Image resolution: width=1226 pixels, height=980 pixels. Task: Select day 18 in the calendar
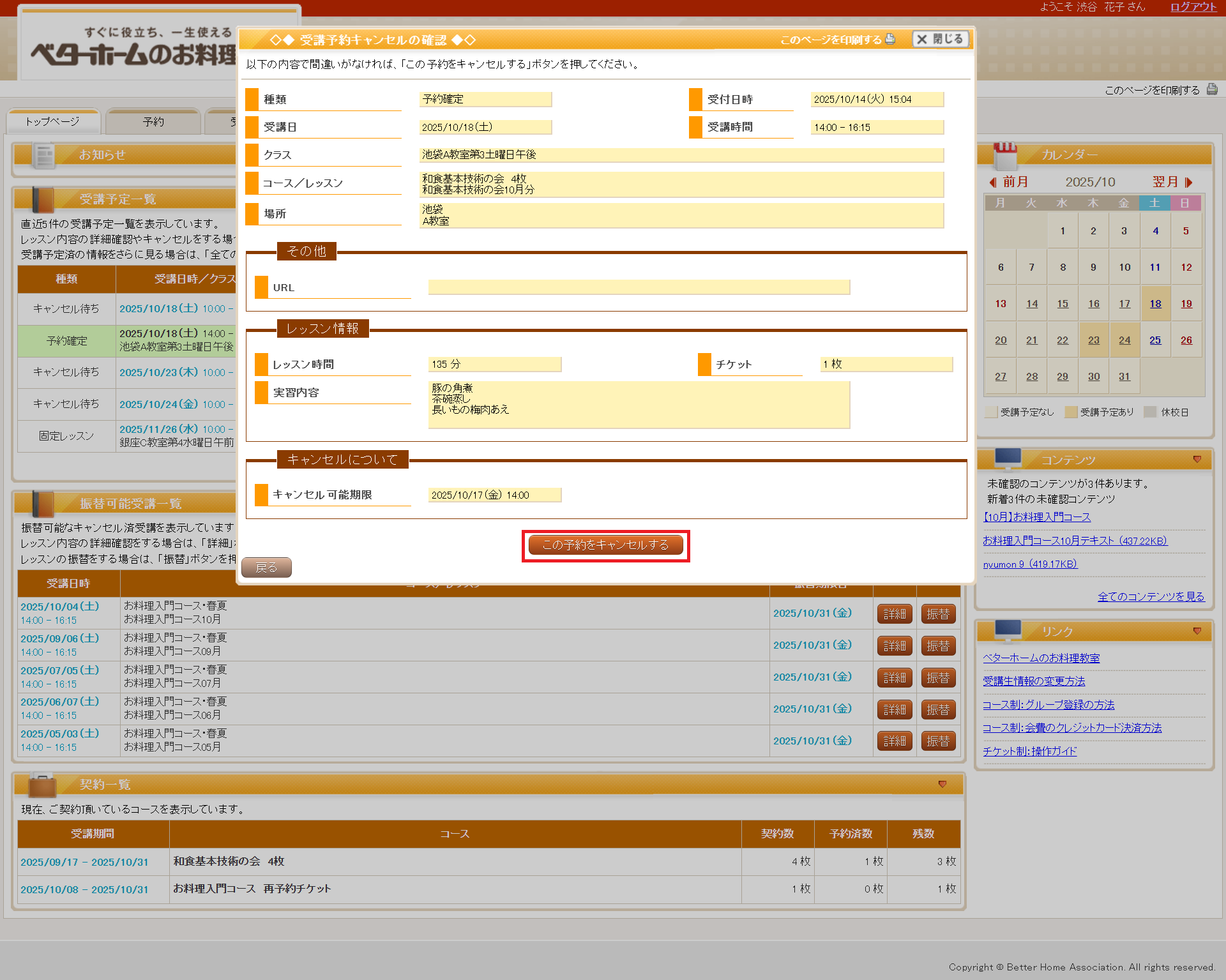(x=1155, y=304)
